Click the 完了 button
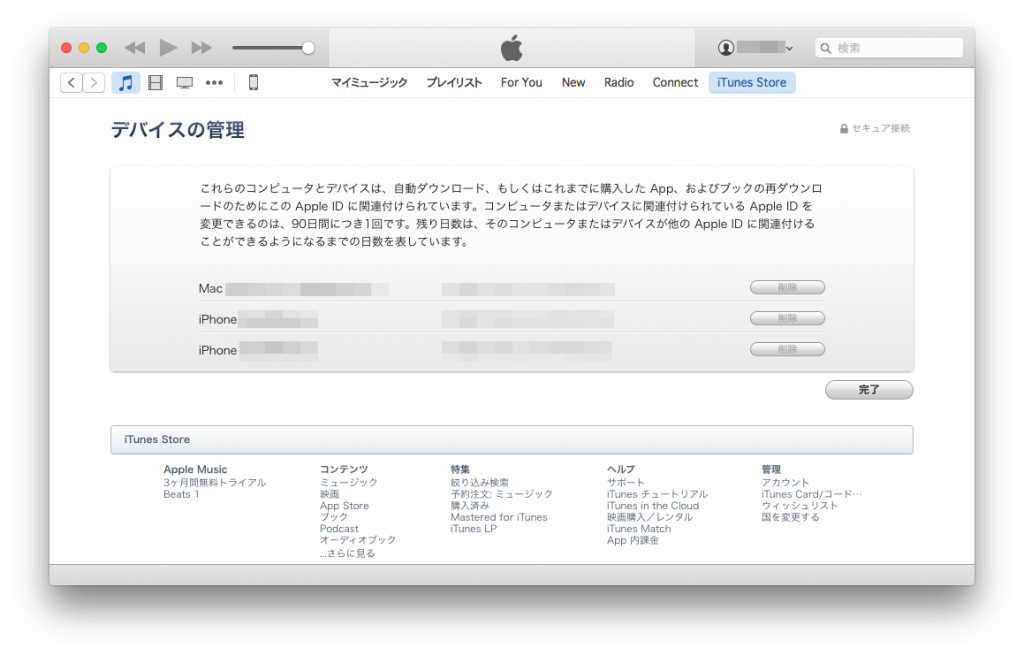 [868, 389]
